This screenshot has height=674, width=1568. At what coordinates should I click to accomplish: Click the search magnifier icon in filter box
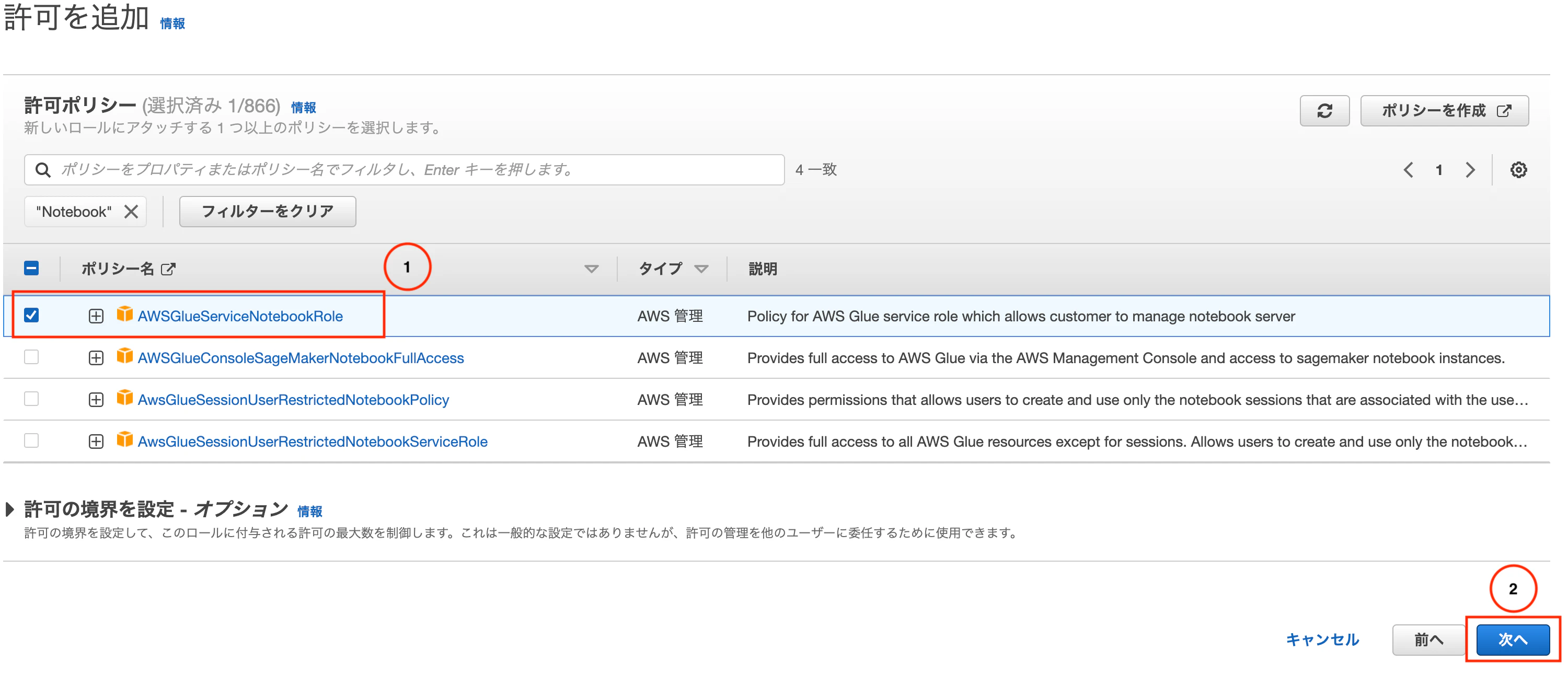click(43, 170)
